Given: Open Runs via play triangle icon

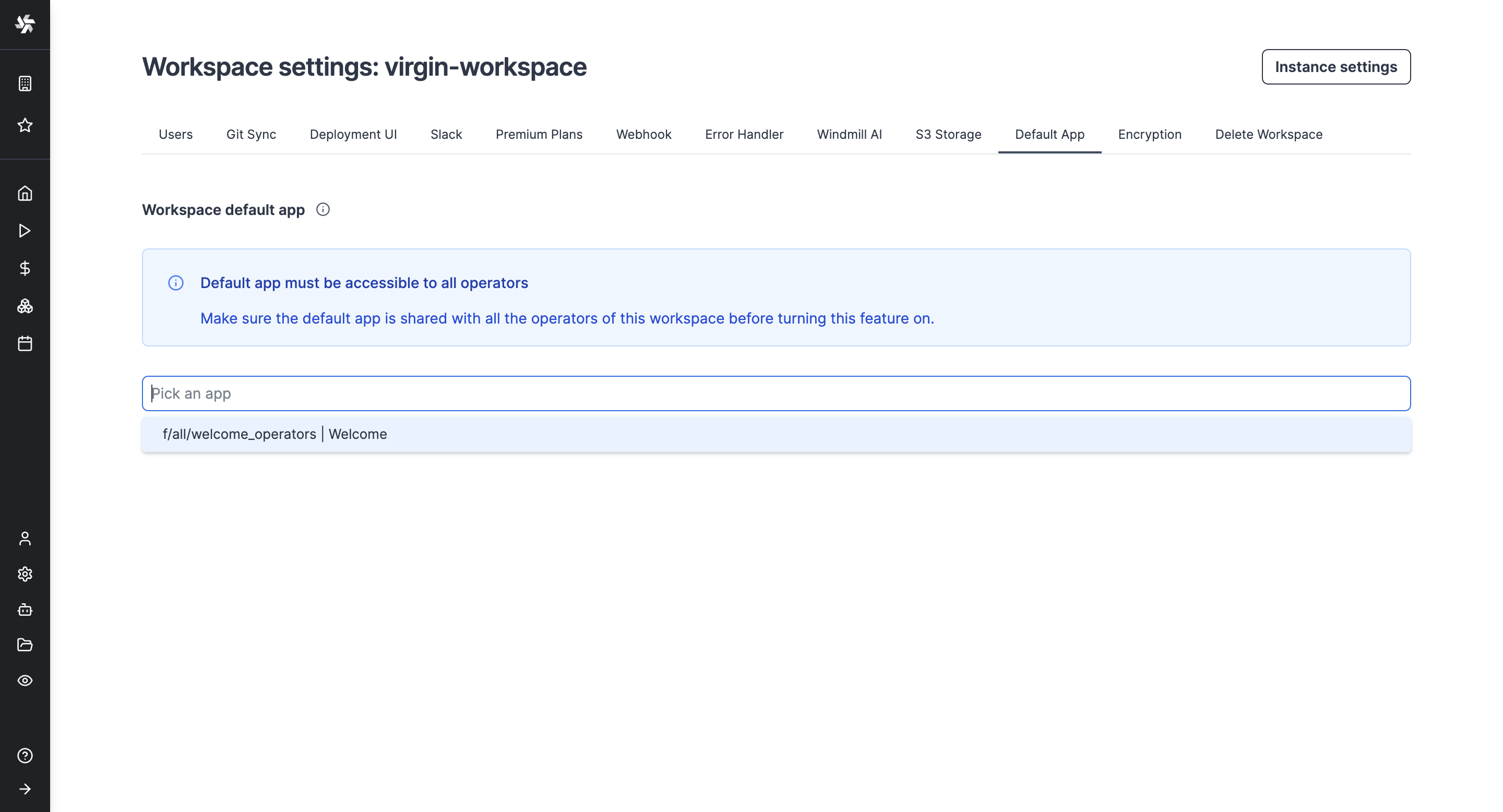Looking at the screenshot, I should point(25,231).
